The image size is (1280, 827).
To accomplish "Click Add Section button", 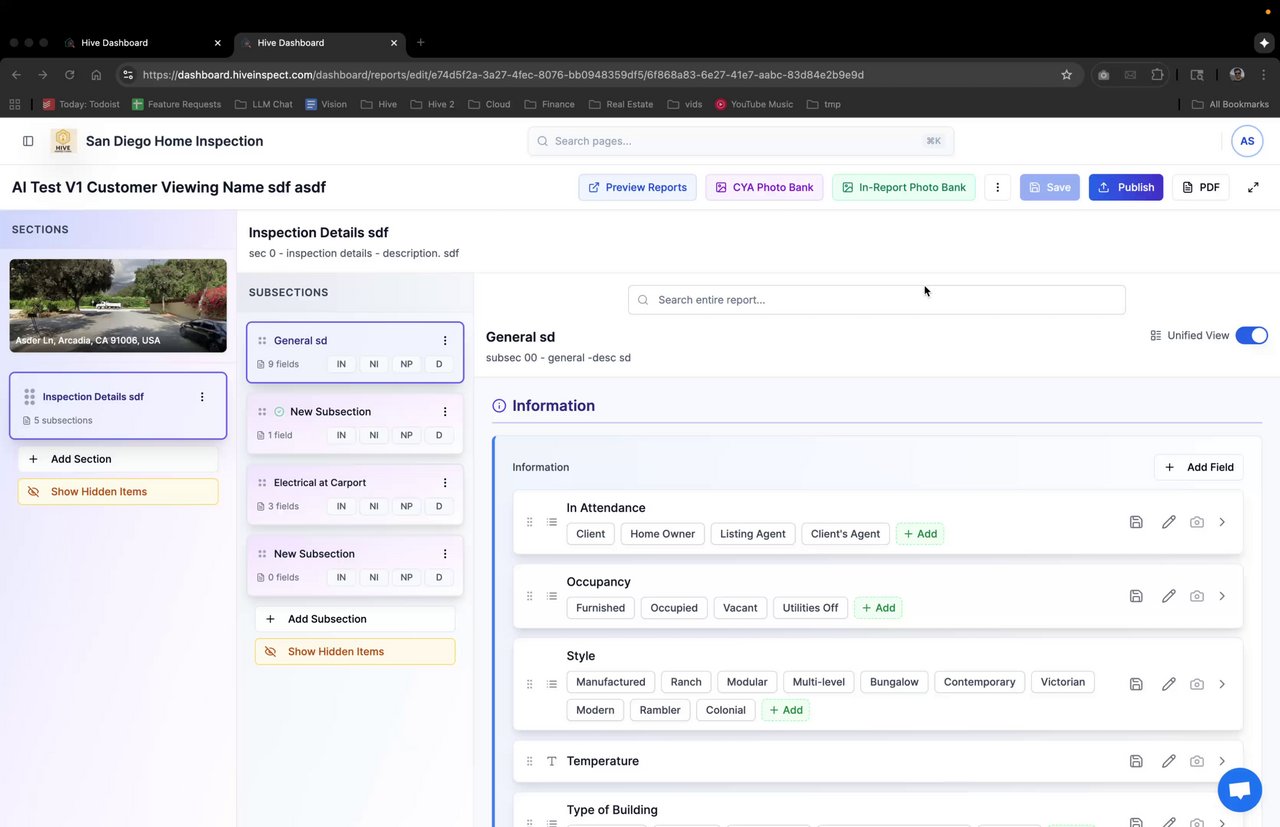I will [x=118, y=459].
